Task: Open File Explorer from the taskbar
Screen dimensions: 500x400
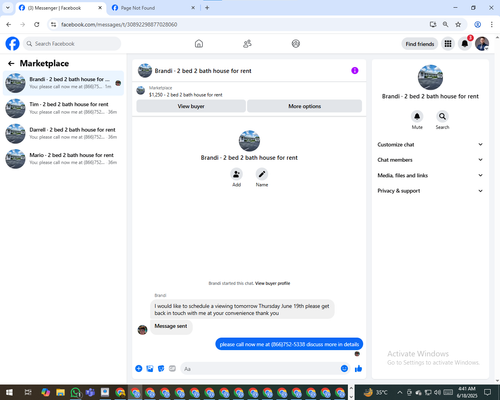Action: (x=60, y=392)
